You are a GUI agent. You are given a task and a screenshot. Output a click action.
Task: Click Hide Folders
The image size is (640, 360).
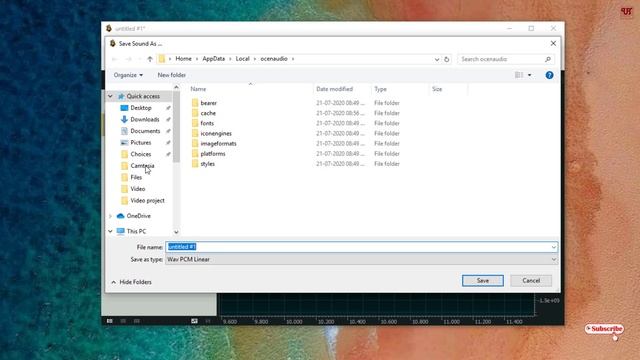[x=131, y=282]
